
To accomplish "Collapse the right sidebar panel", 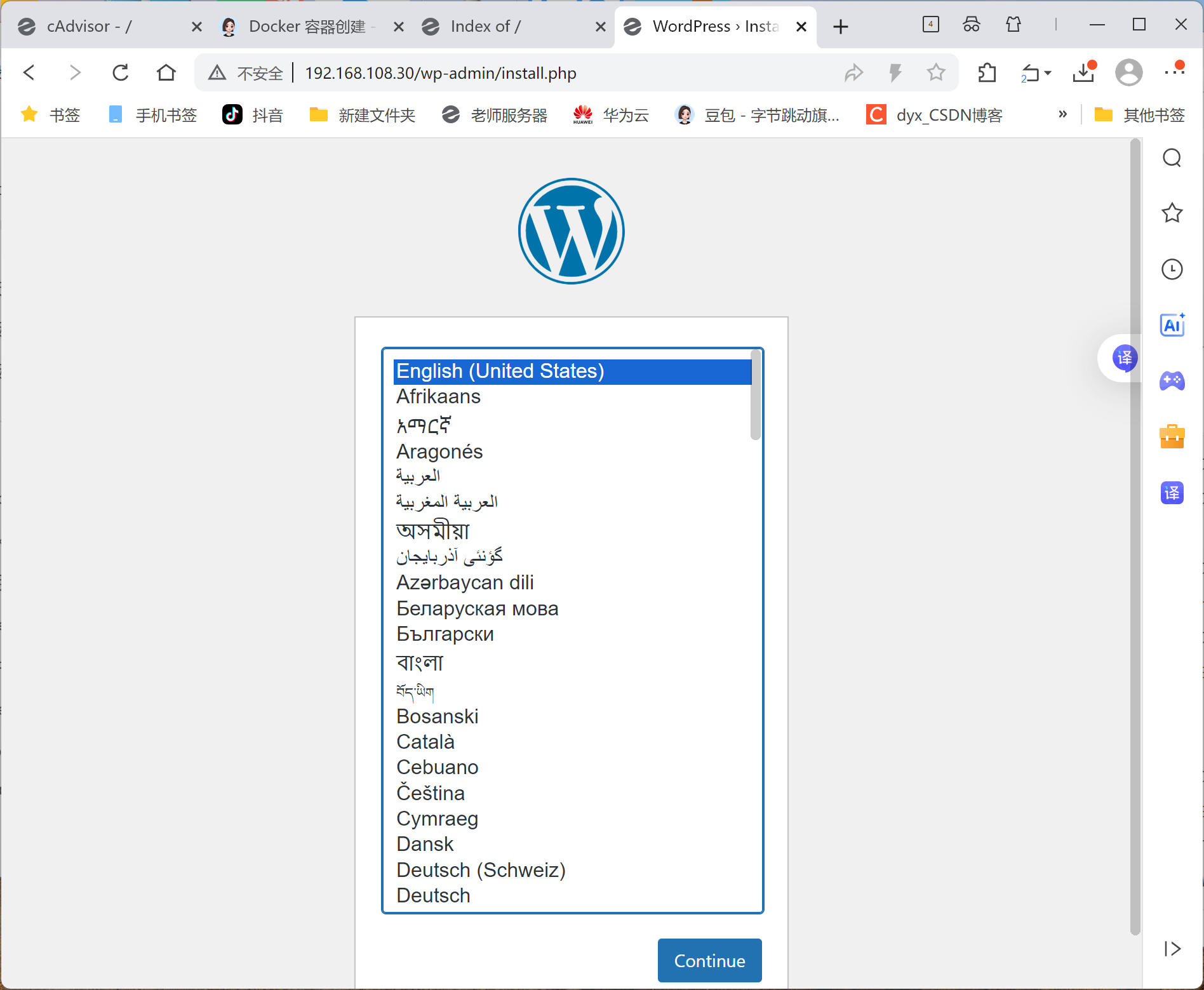I will 1172,949.
